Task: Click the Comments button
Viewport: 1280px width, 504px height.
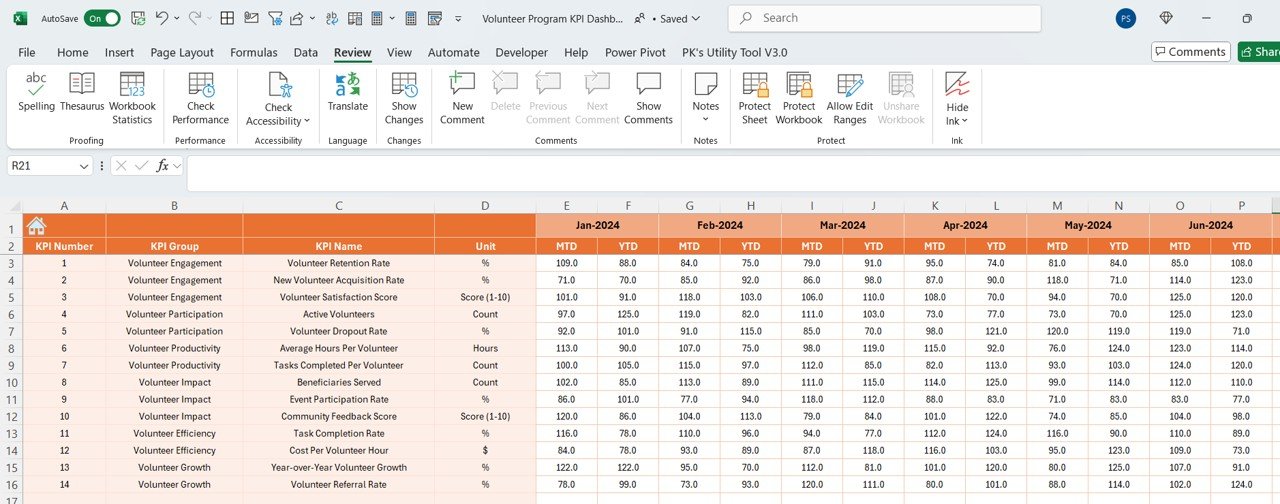Action: click(x=1190, y=52)
